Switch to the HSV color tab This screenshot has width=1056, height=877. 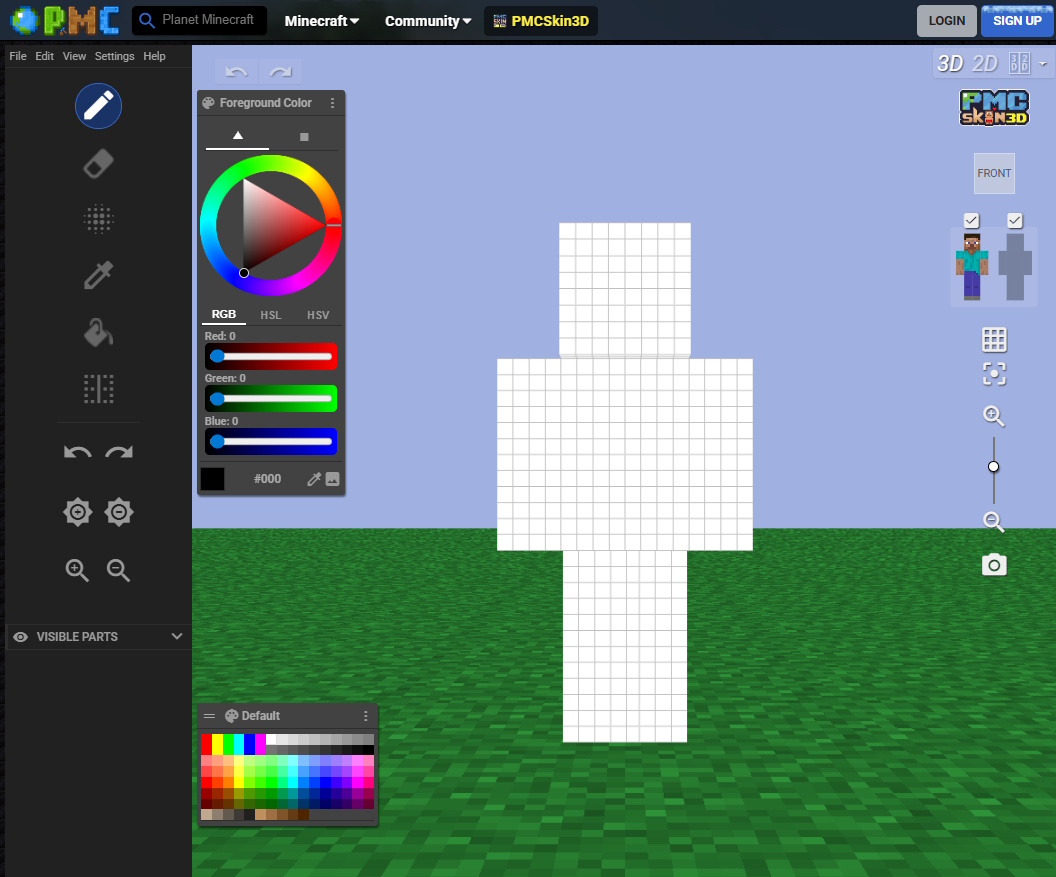coord(318,314)
